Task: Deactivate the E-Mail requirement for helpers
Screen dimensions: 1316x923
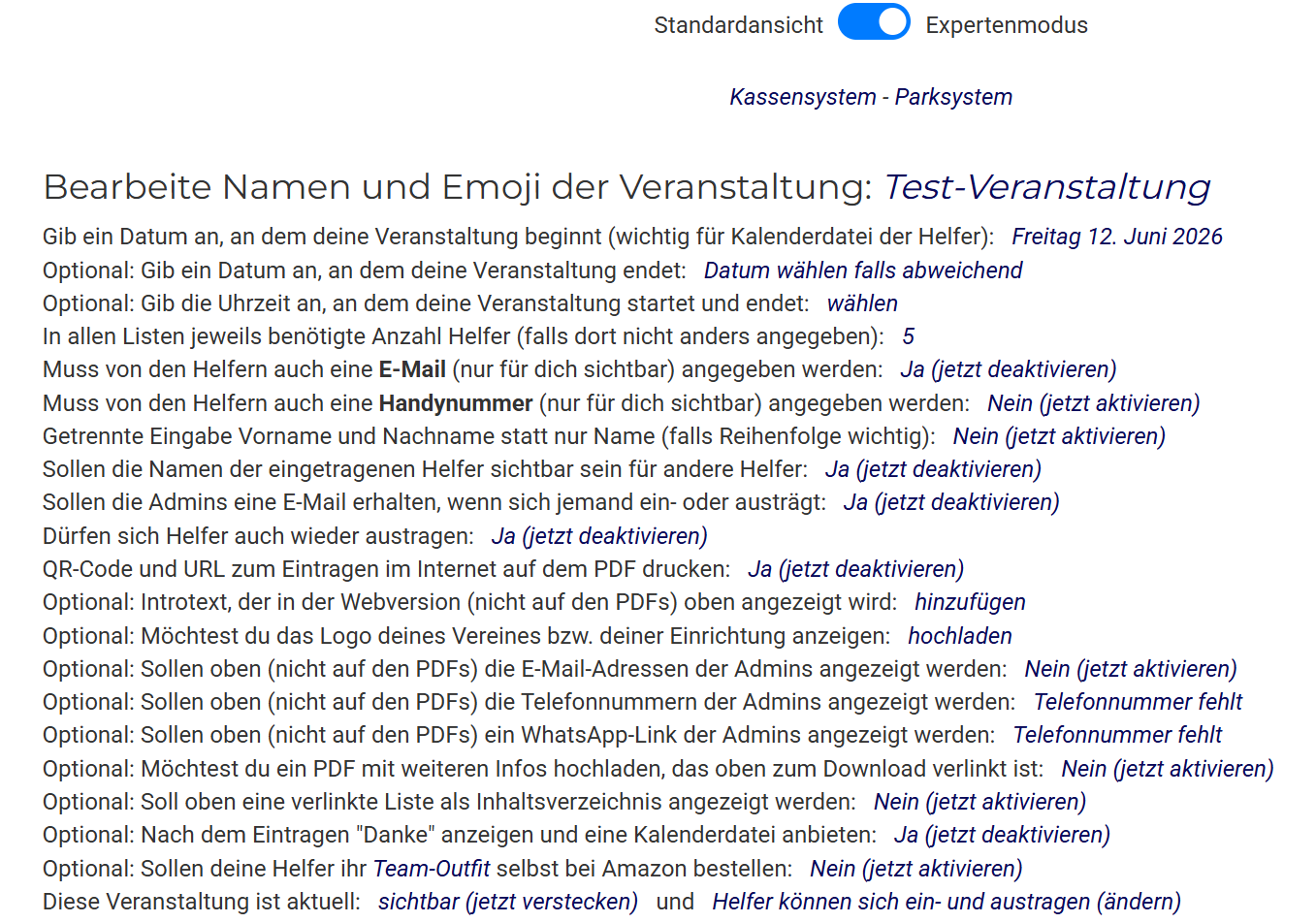Action: click(1008, 369)
